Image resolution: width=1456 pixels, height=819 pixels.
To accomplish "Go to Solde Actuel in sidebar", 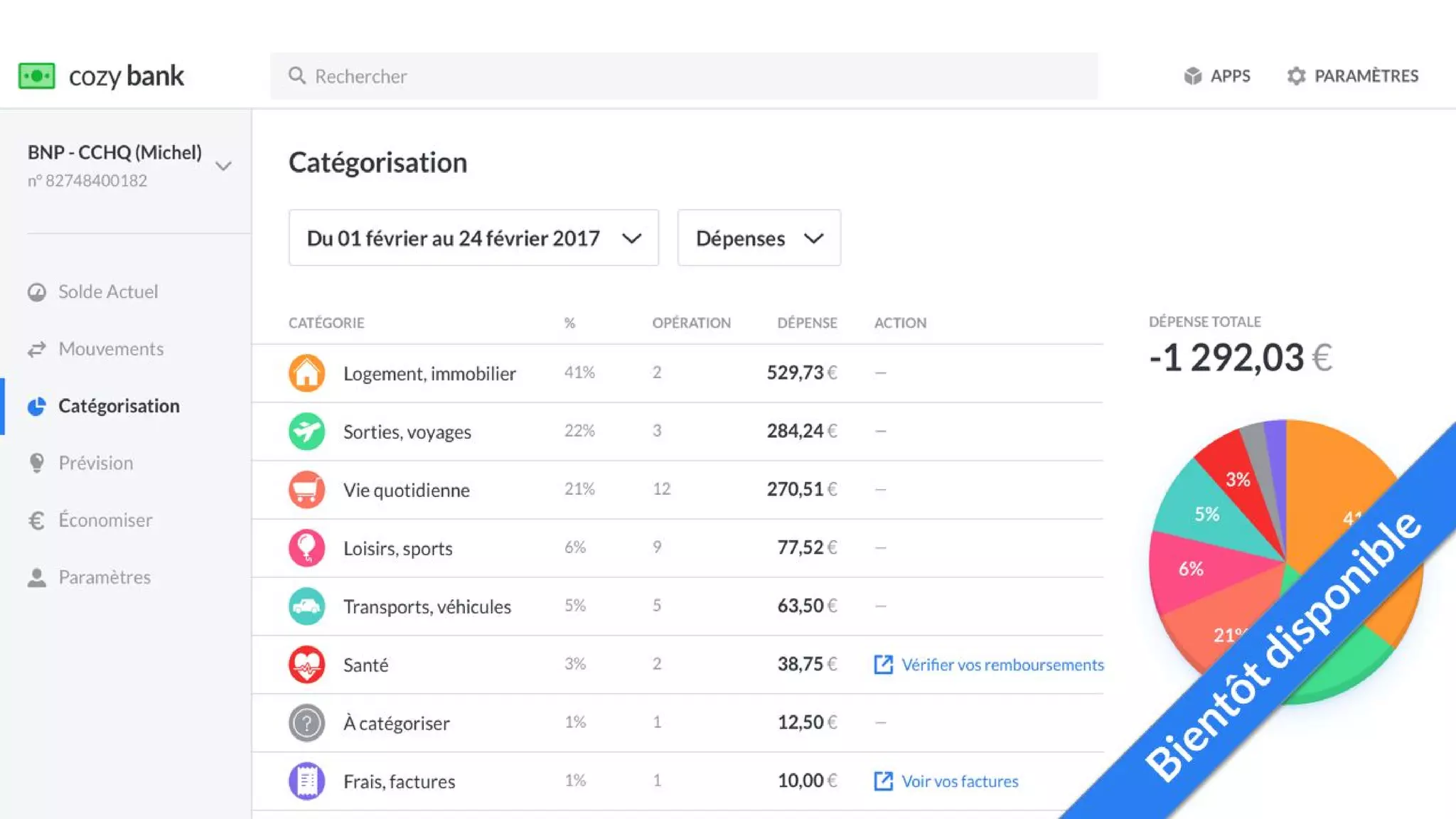I will click(x=108, y=291).
